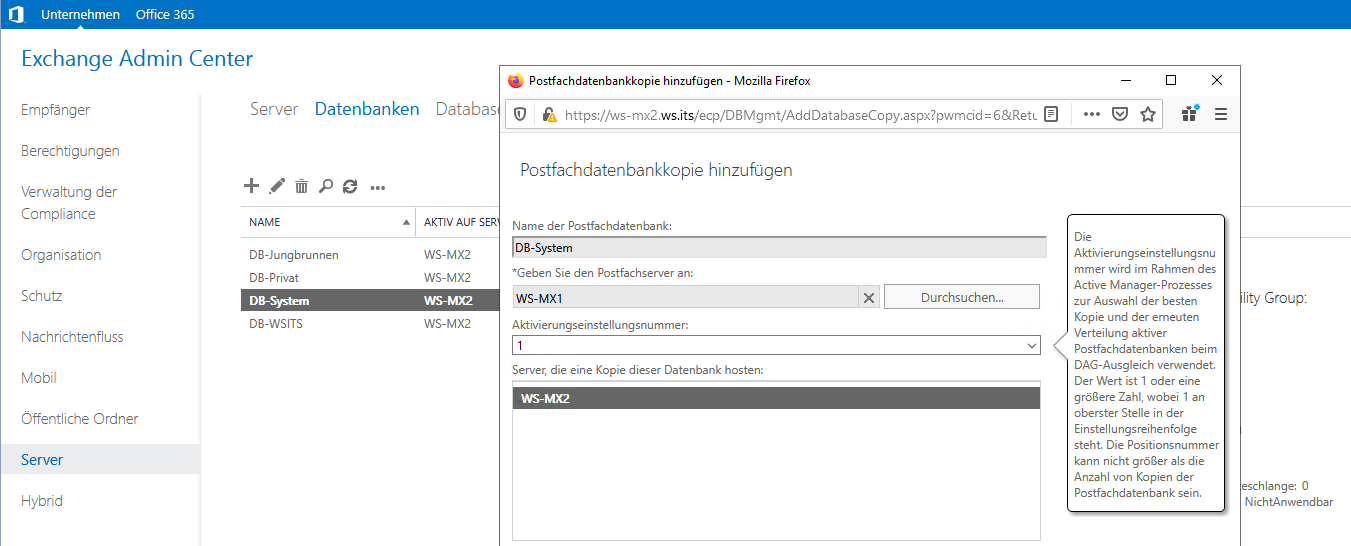The image size is (1351, 546).
Task: Open search with magnifier icon
Action: coord(325,186)
